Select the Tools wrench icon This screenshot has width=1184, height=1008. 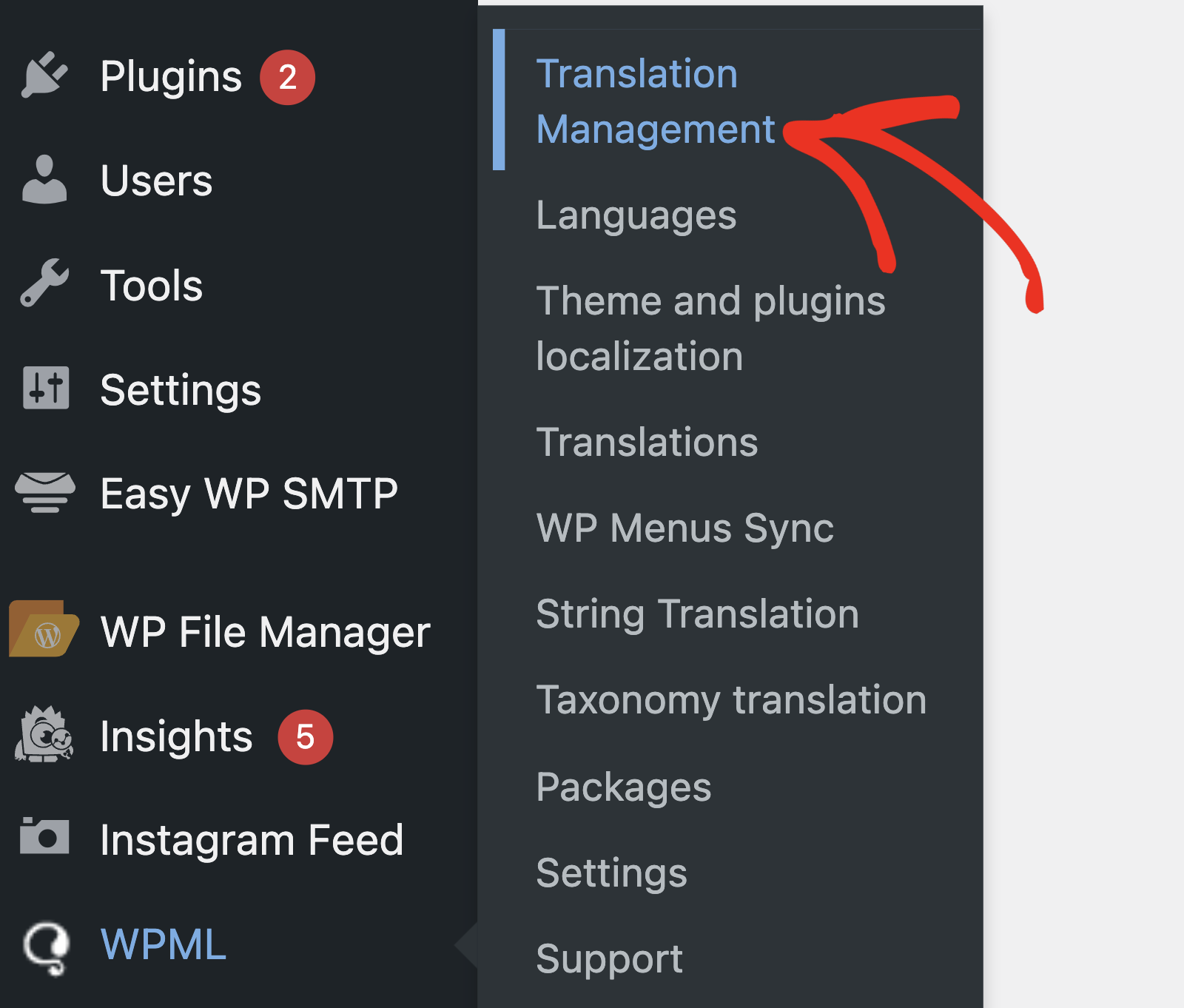coord(46,283)
